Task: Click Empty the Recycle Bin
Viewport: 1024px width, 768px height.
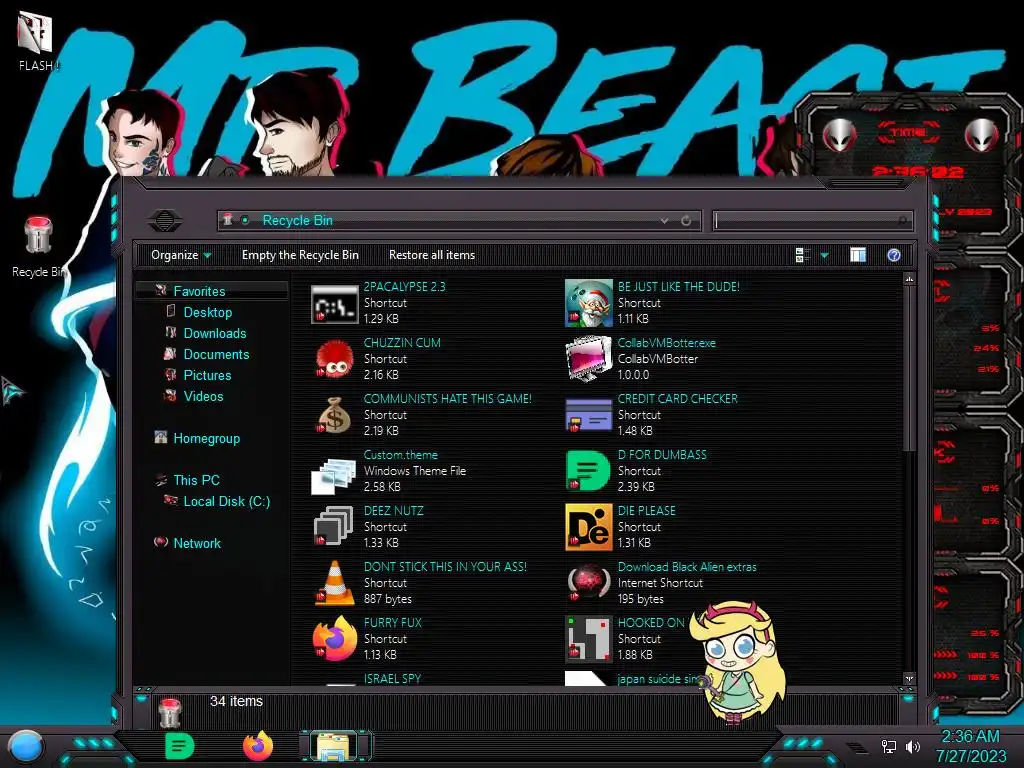Action: [x=300, y=255]
